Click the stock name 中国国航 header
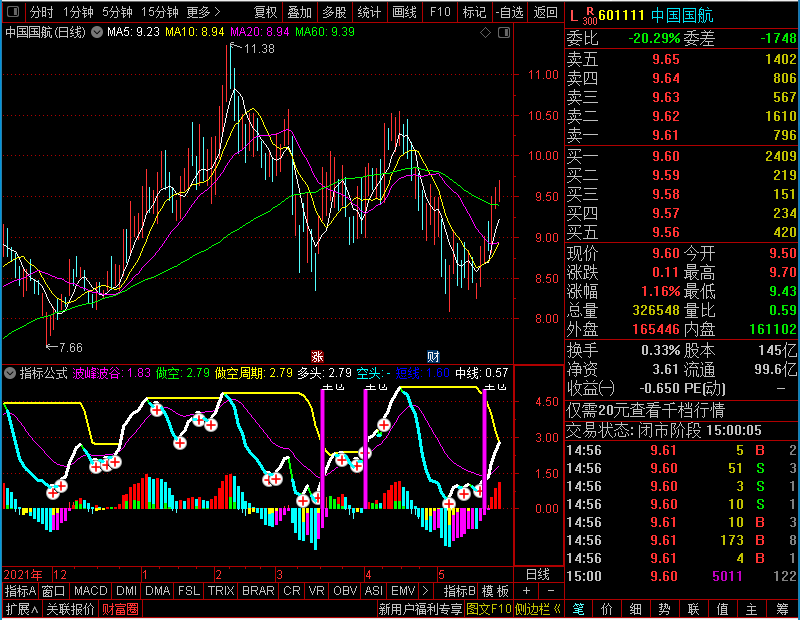This screenshot has width=800, height=620. click(682, 15)
